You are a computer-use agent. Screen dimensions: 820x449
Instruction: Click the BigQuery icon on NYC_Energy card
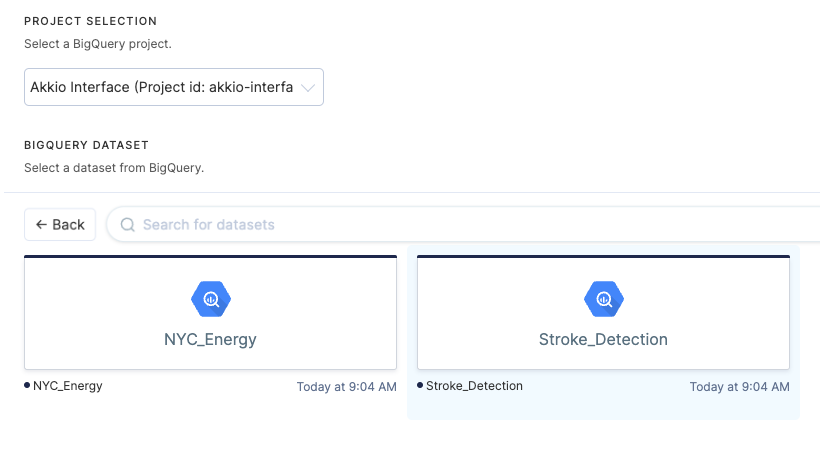211,298
